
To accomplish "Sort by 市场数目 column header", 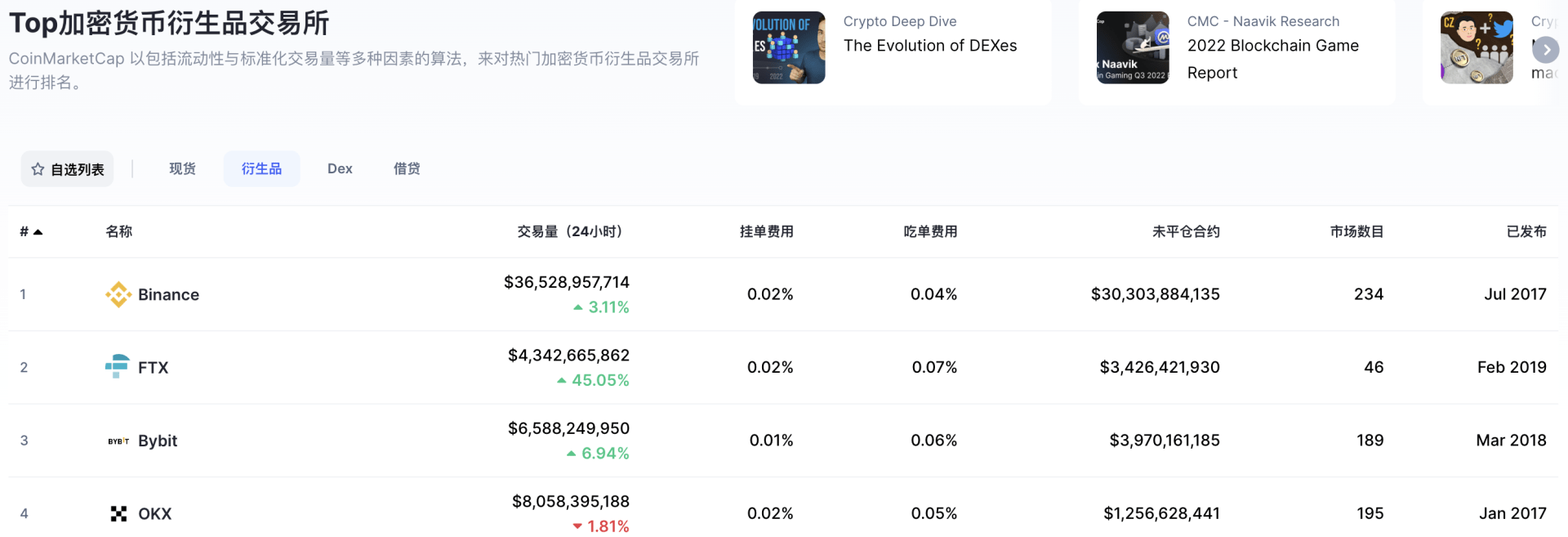I will click(x=1356, y=231).
